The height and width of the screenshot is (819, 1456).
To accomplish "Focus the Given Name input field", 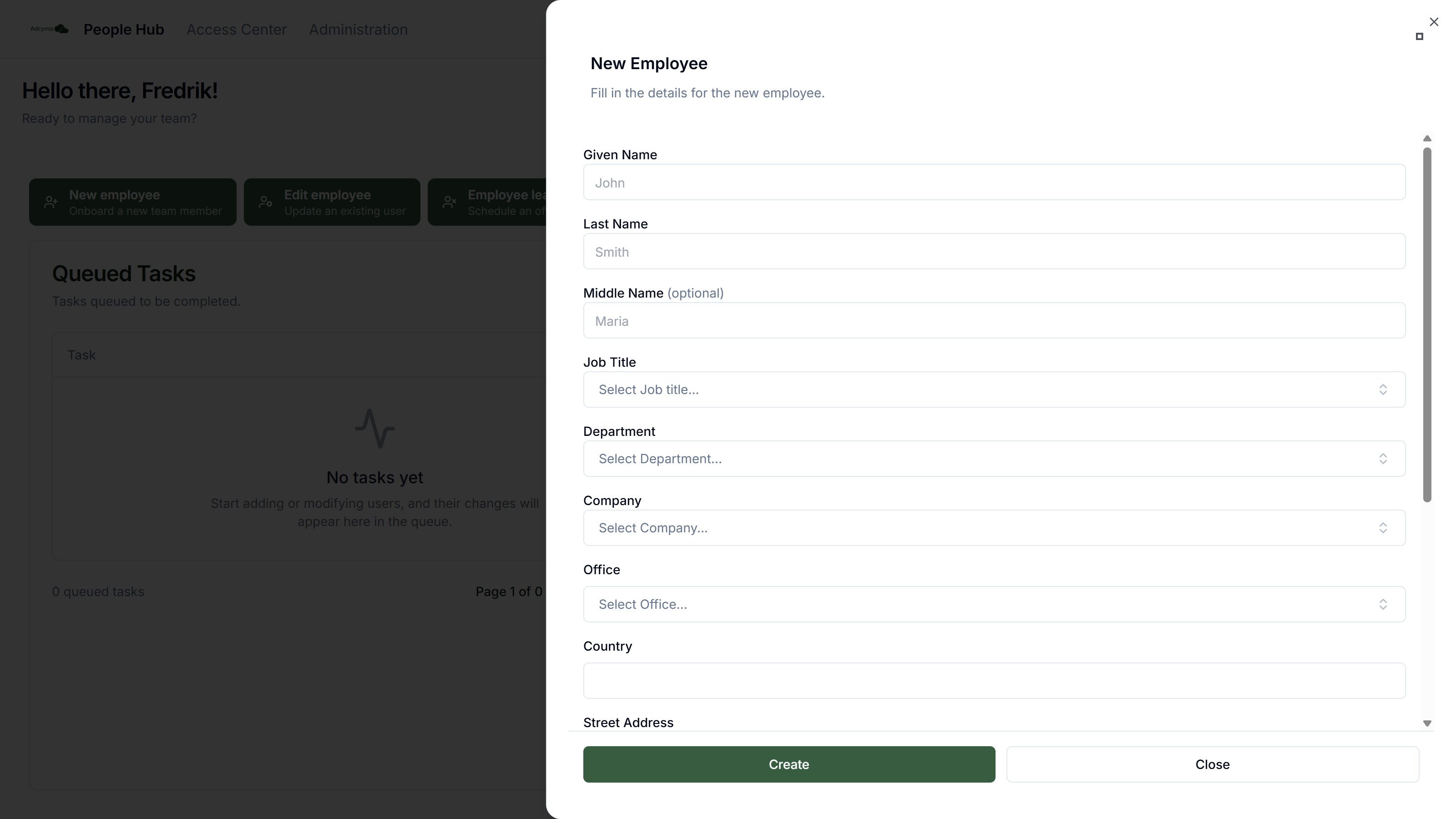I will tap(994, 182).
